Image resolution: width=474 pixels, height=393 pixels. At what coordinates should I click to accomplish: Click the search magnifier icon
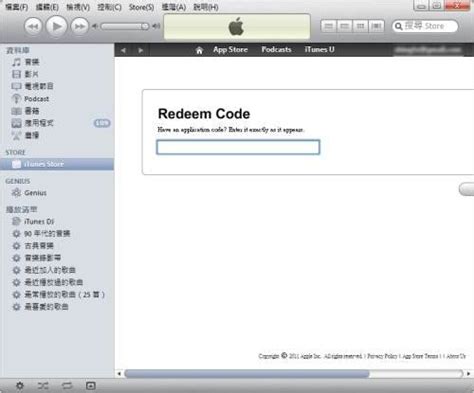398,26
